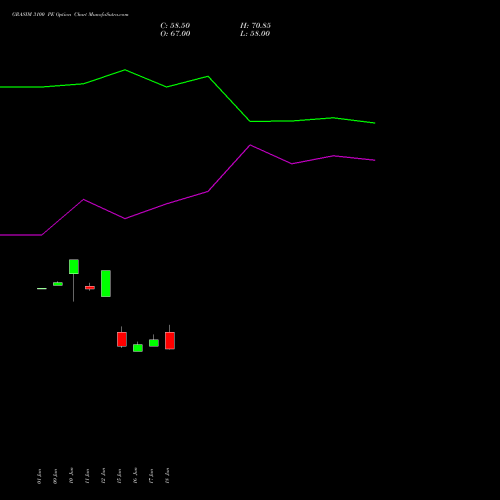Viewport: 500px width, 500px height.
Task: Select the green candle above 16 Jan
Action: [138, 348]
